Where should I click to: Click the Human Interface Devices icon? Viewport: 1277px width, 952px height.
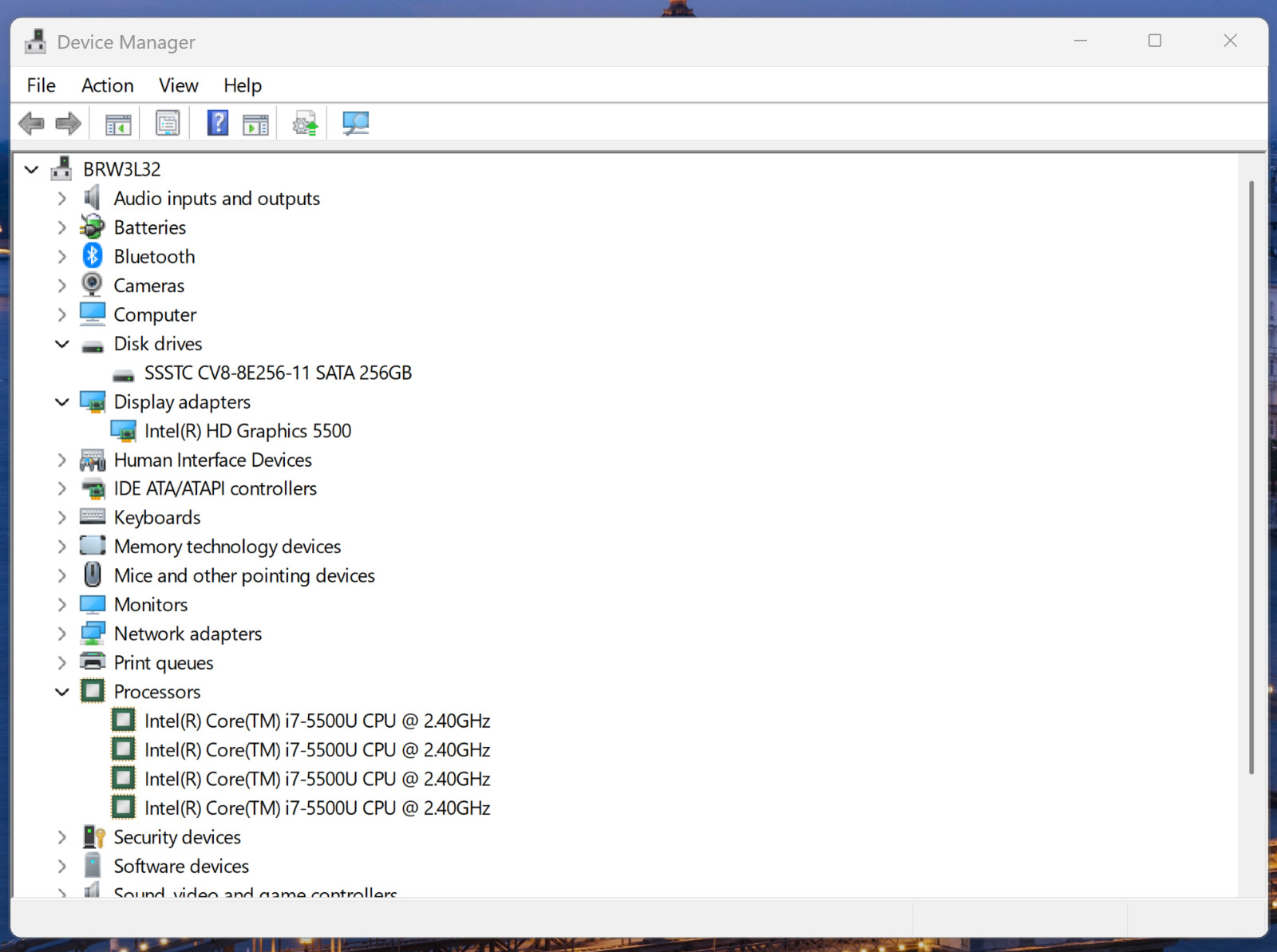93,460
